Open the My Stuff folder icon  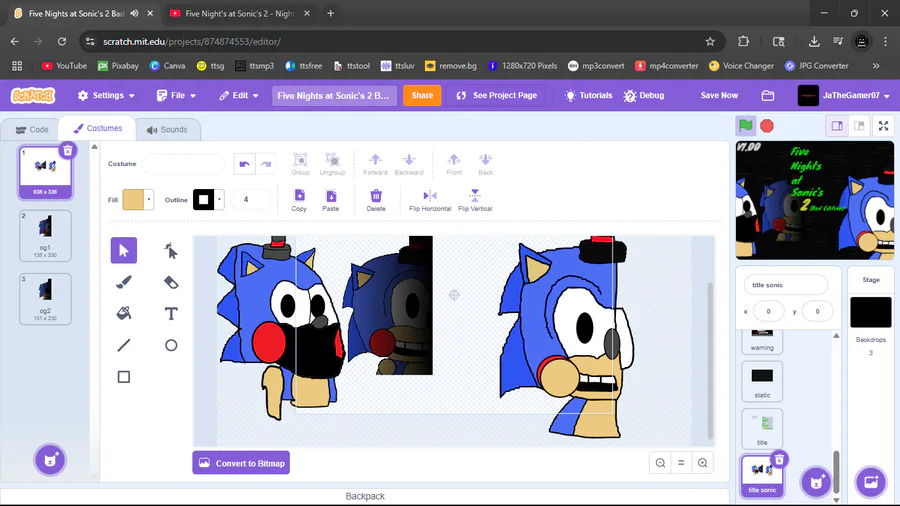(768, 95)
